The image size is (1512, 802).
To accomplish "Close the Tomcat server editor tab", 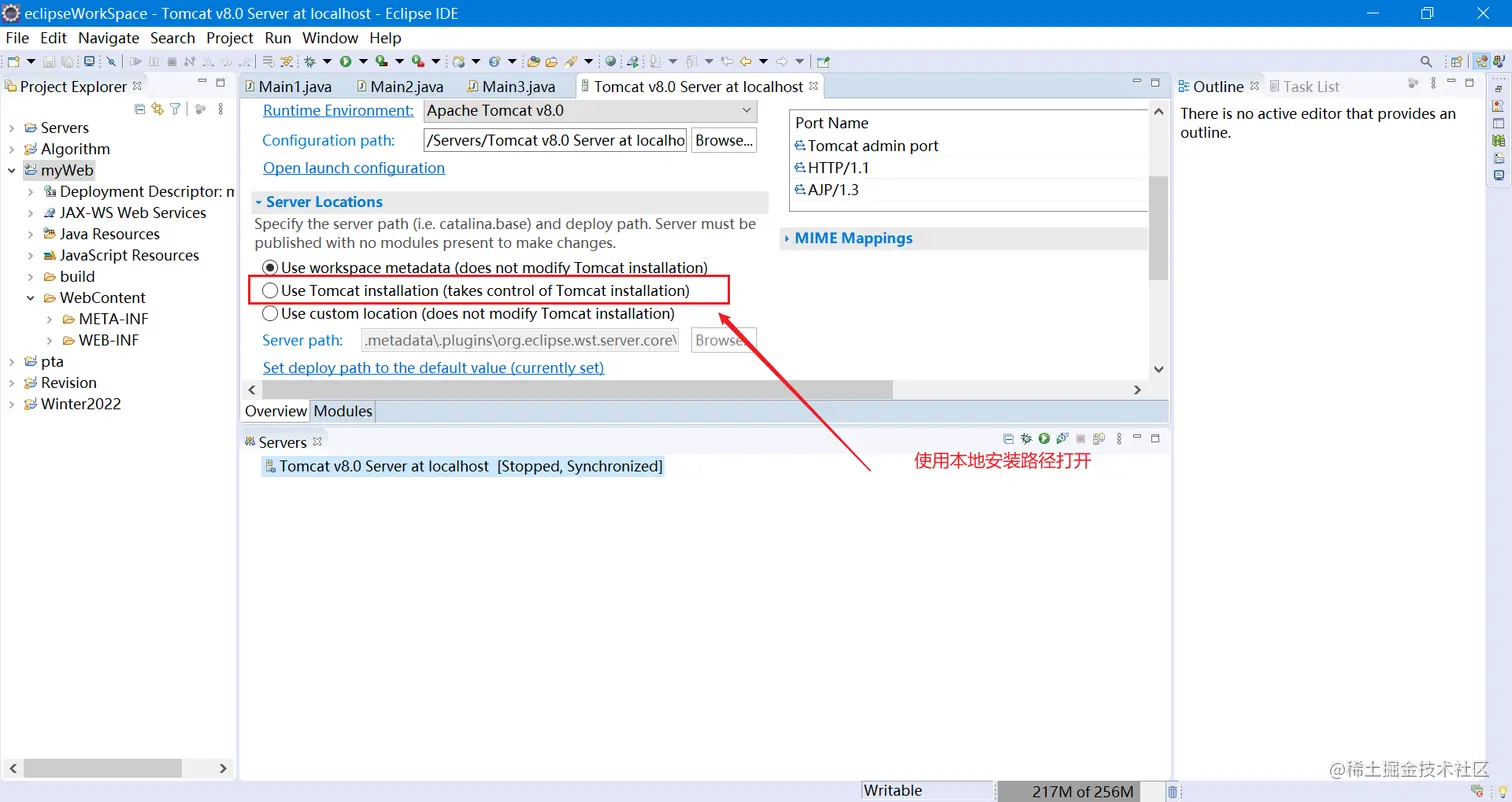I will click(x=814, y=86).
